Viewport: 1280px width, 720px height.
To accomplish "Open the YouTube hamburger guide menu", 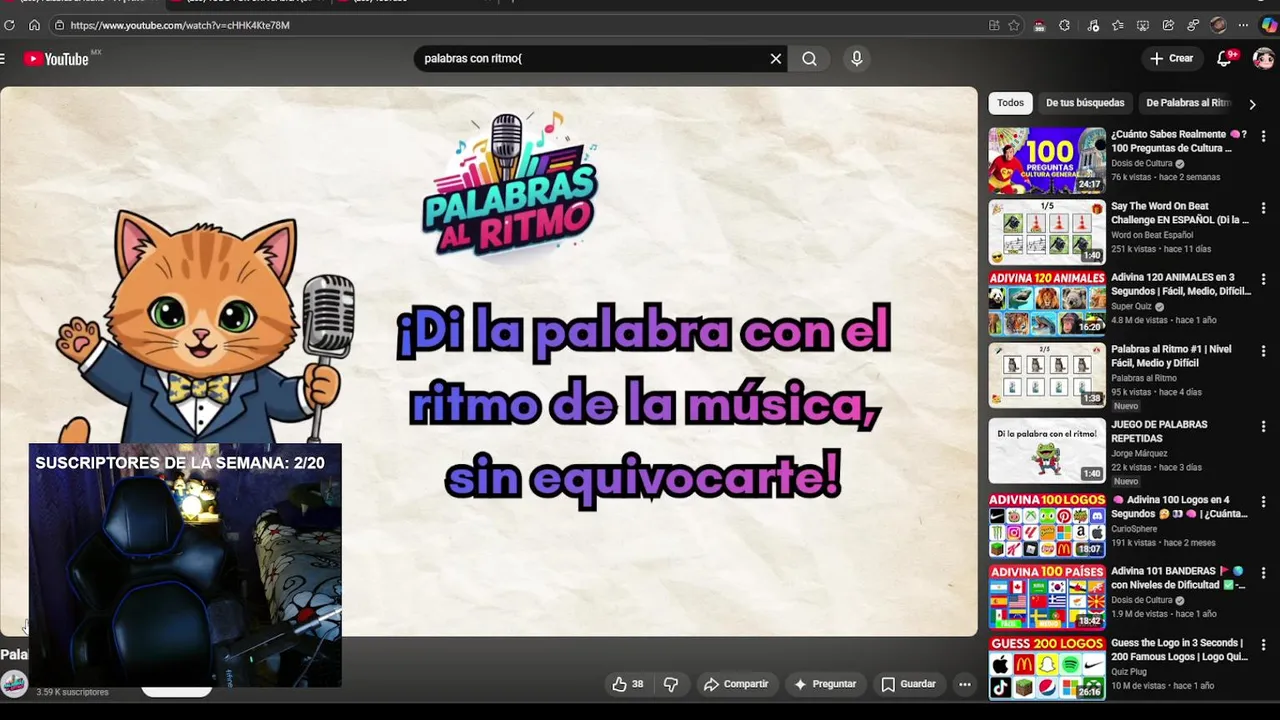I will coord(3,59).
